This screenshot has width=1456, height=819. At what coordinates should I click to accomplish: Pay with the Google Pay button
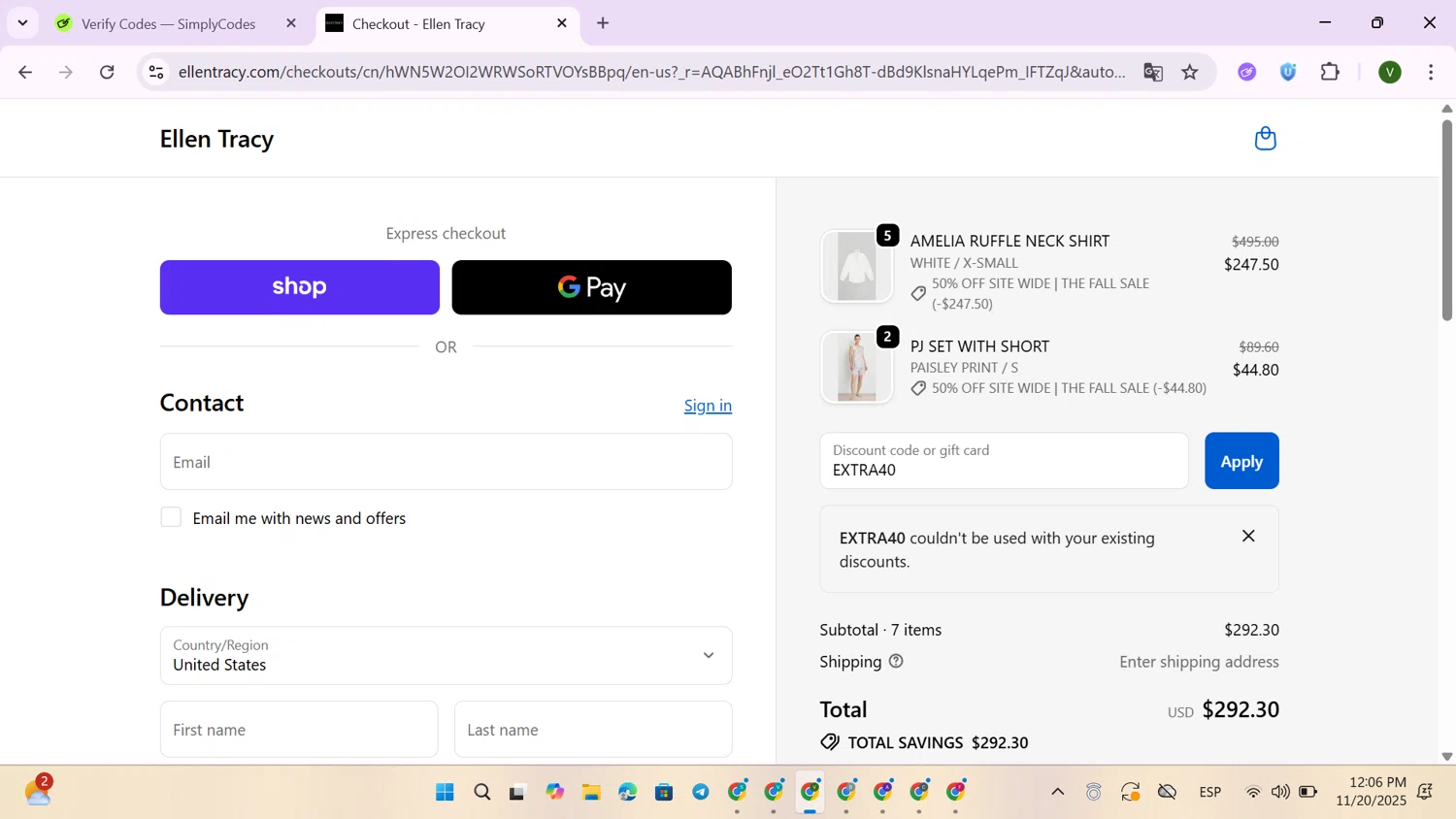[591, 287]
